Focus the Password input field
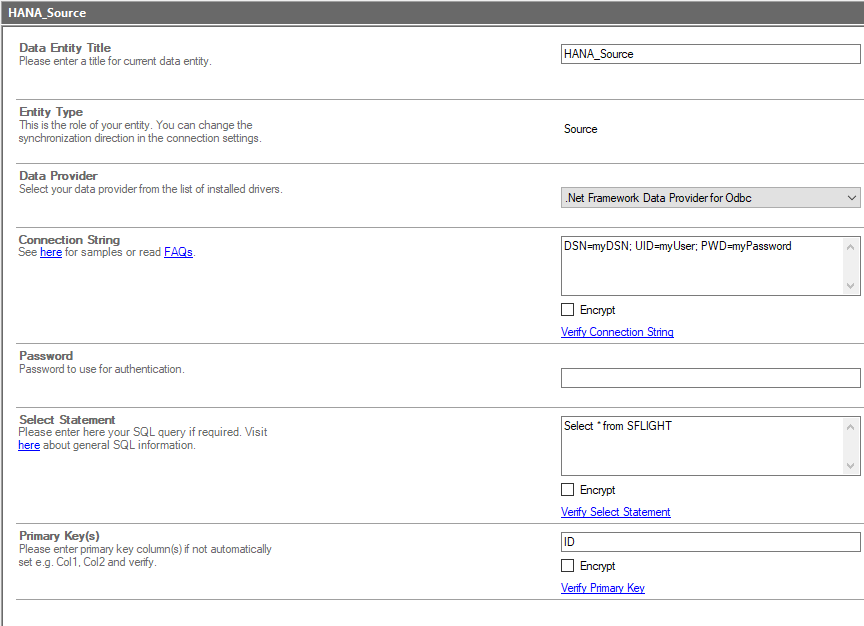Image resolution: width=864 pixels, height=626 pixels. coord(710,378)
